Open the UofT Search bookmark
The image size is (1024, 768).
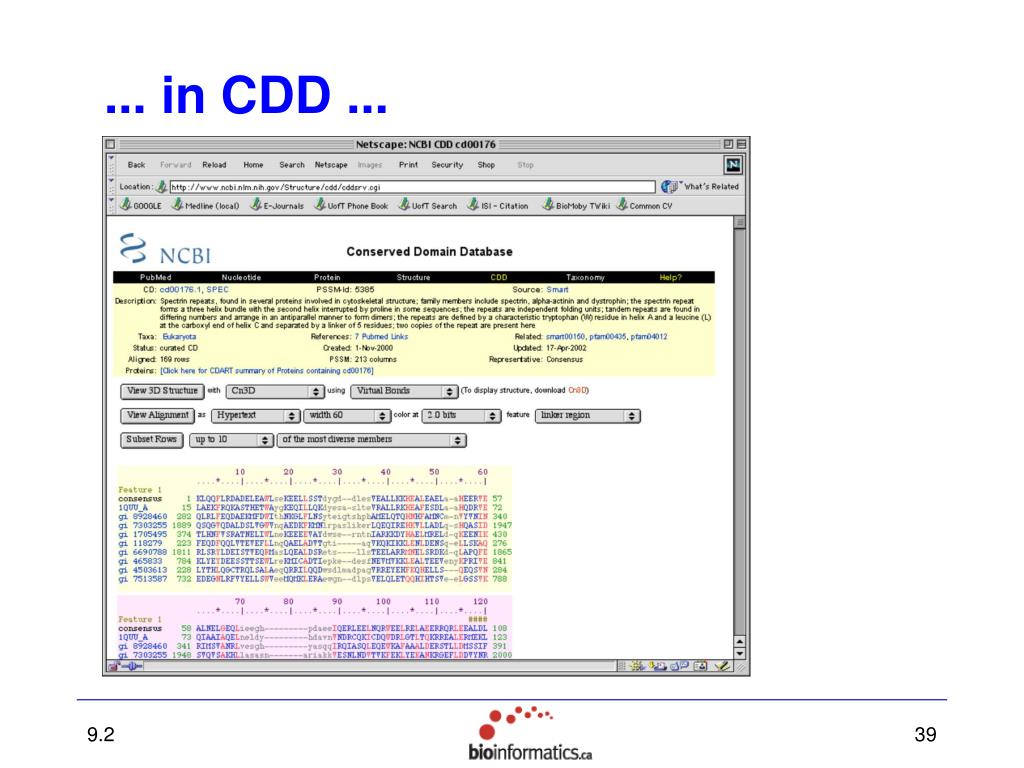coord(428,206)
